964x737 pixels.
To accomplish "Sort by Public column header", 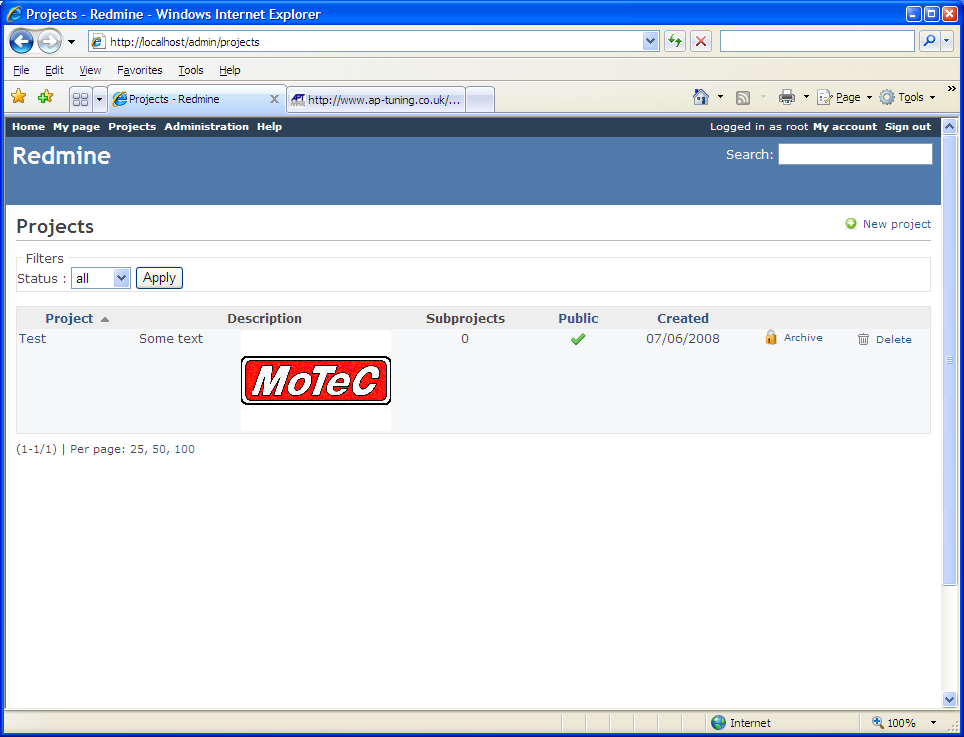I will tap(578, 318).
